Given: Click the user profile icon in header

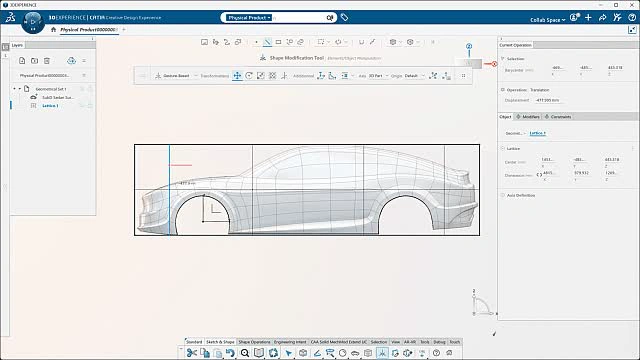Looking at the screenshot, I should [575, 18].
